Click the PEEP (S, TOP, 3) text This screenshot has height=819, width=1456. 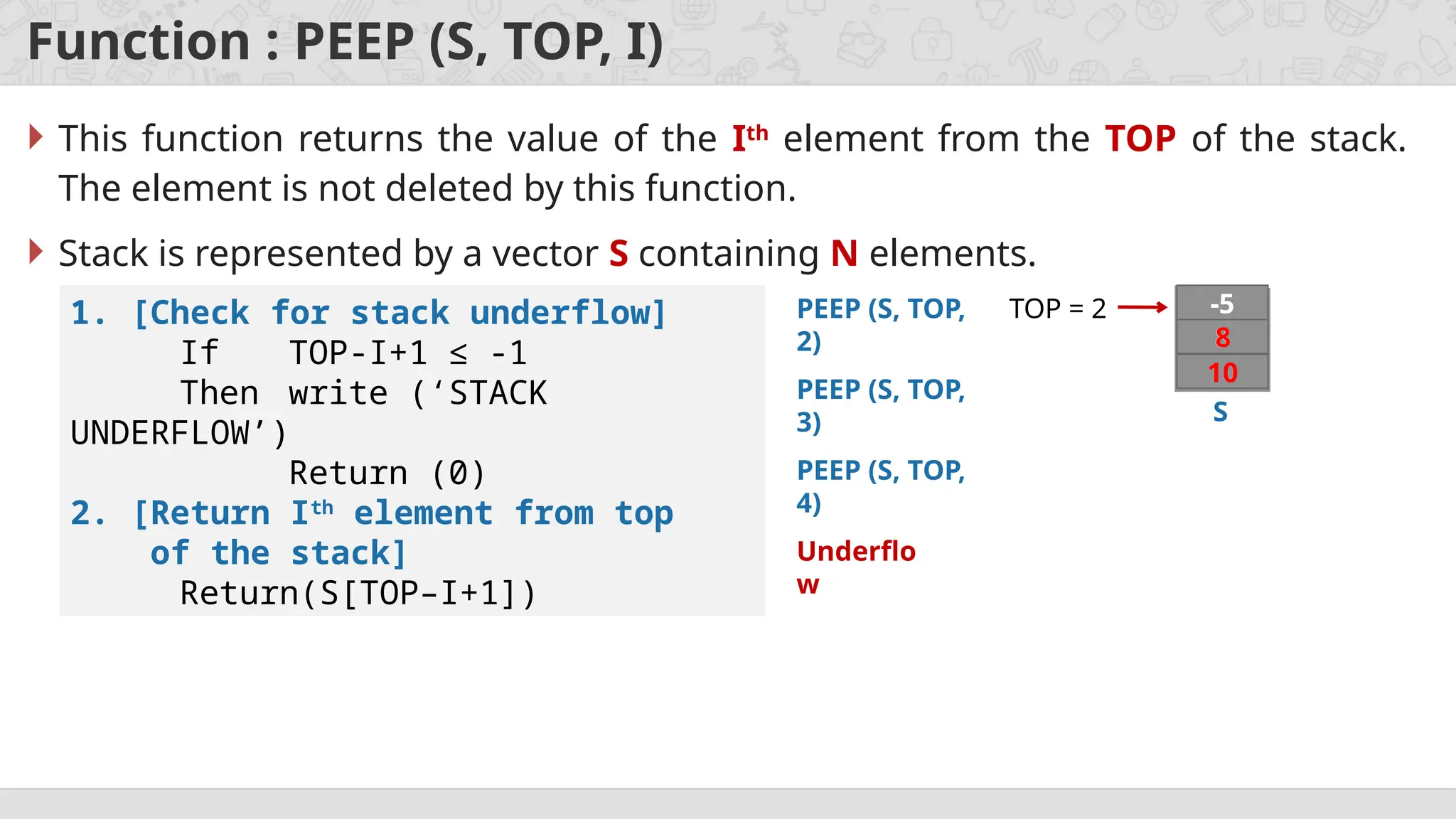pyautogui.click(x=880, y=405)
